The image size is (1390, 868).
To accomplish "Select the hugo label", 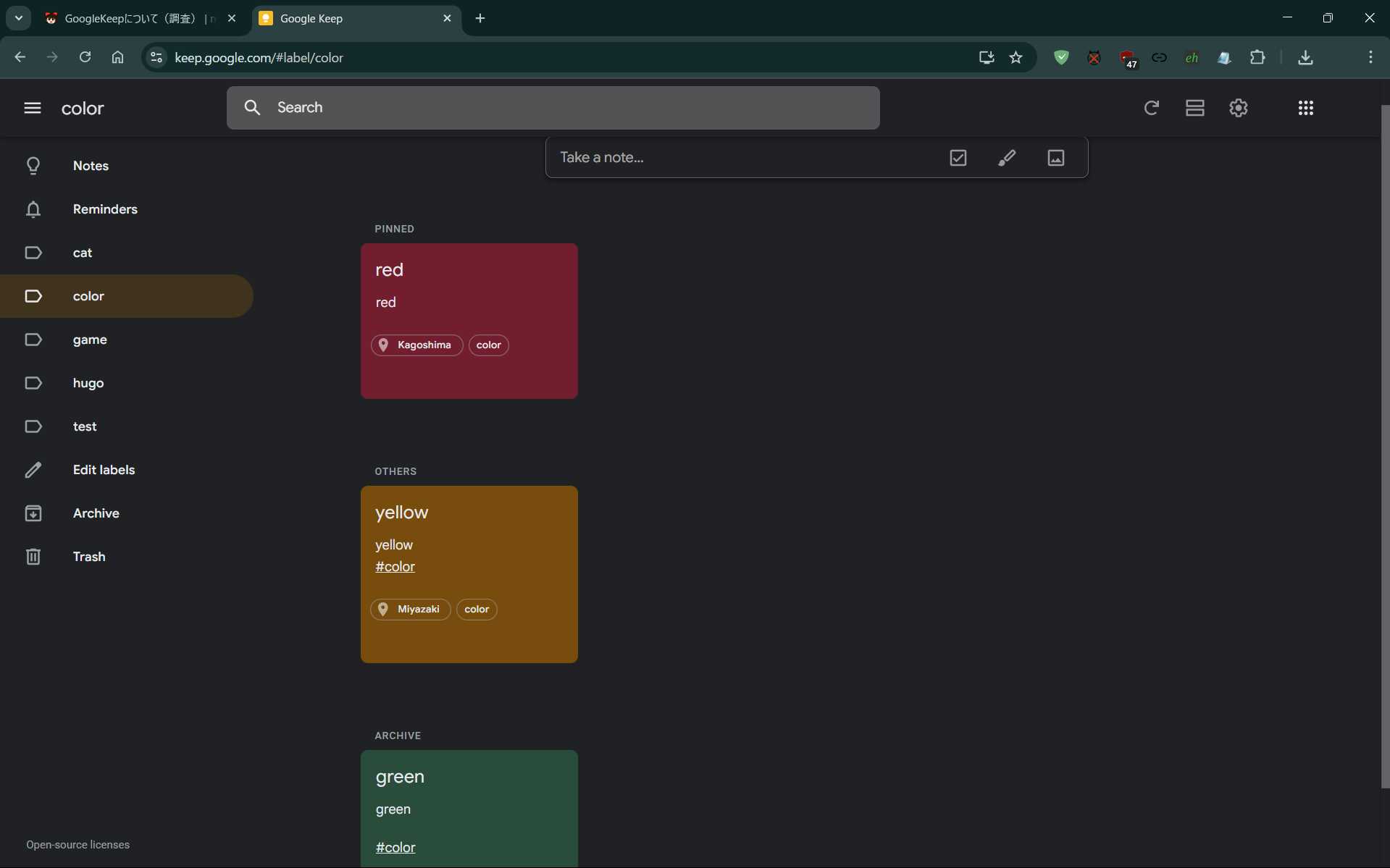I will click(x=127, y=383).
